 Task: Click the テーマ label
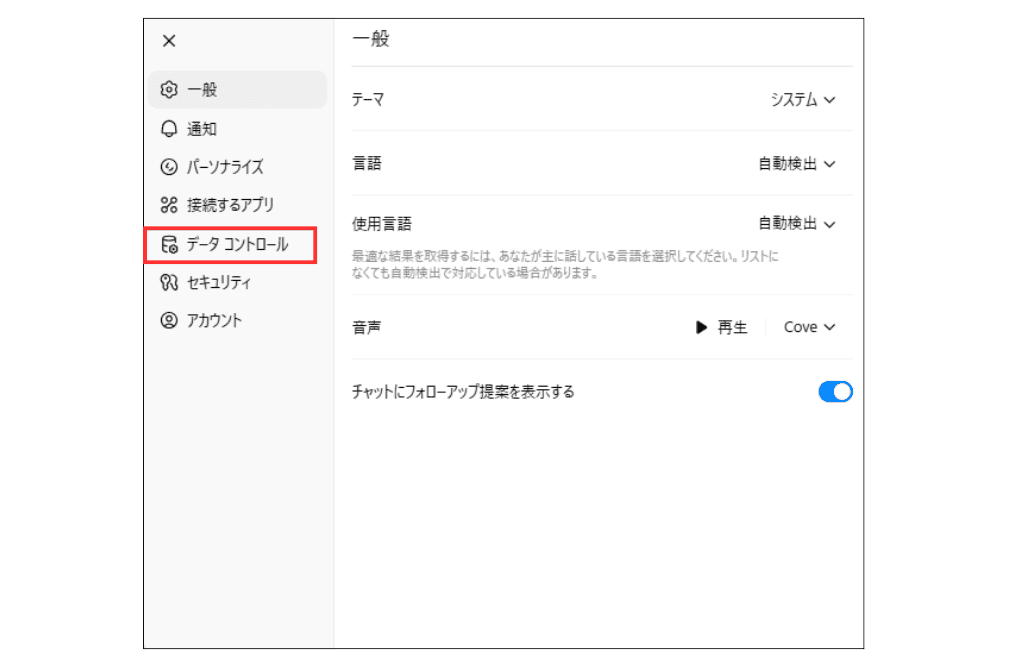368,100
